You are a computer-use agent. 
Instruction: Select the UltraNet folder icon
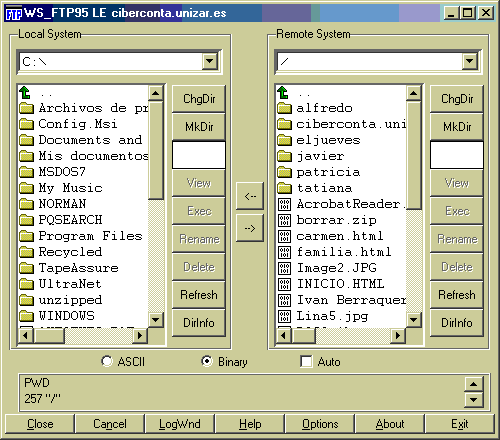pyautogui.click(x=26, y=284)
